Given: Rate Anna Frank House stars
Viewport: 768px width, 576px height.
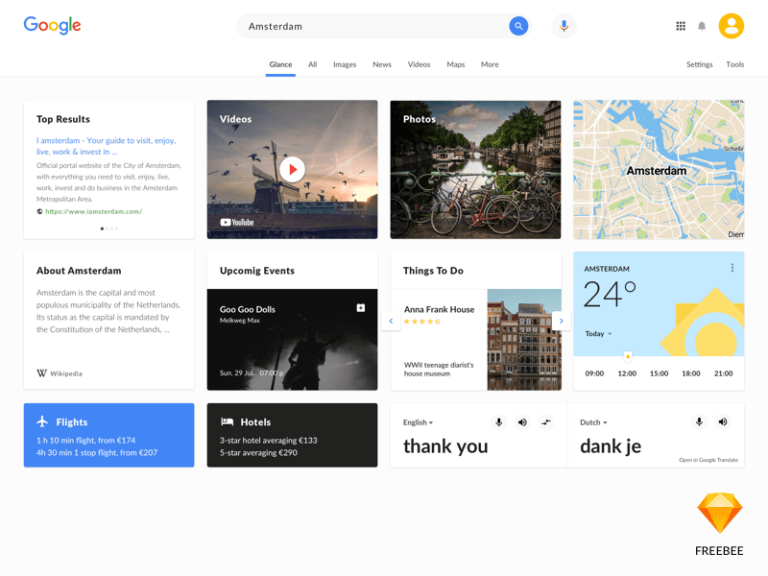Looking at the screenshot, I should [x=422, y=322].
